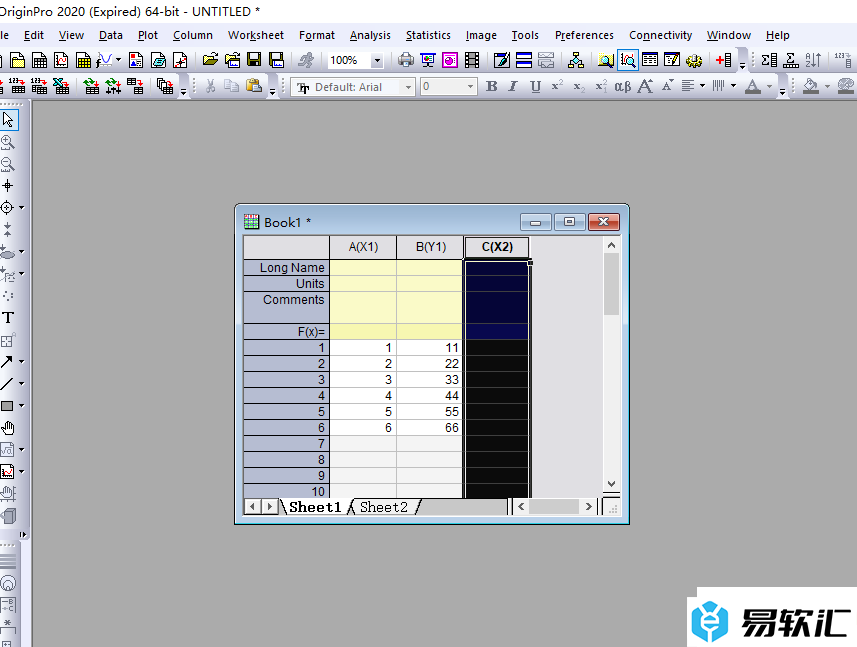This screenshot has width=857, height=647.
Task: Click the New Matrix icon
Action: pos(83,60)
